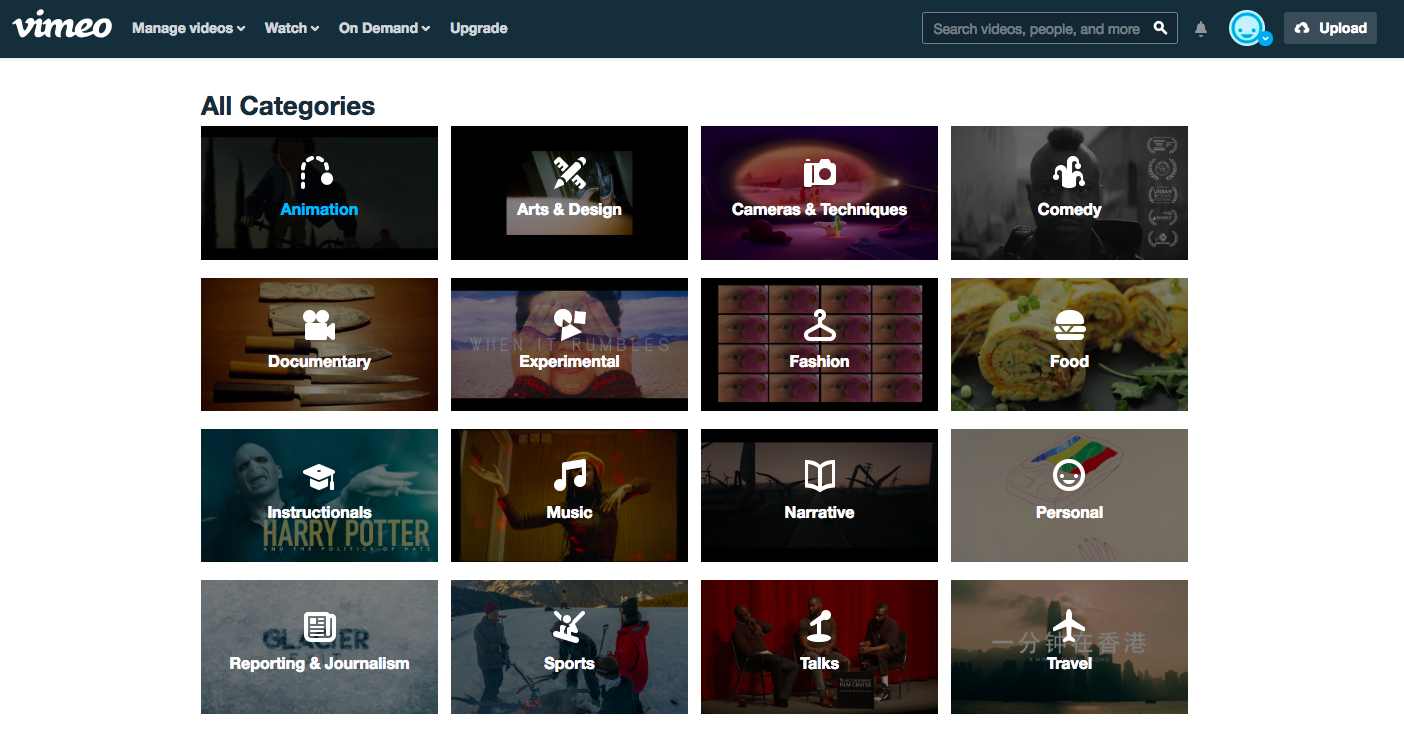Screen dimensions: 1404x740
Task: Open the Talks category thumbnail
Action: coord(819,647)
